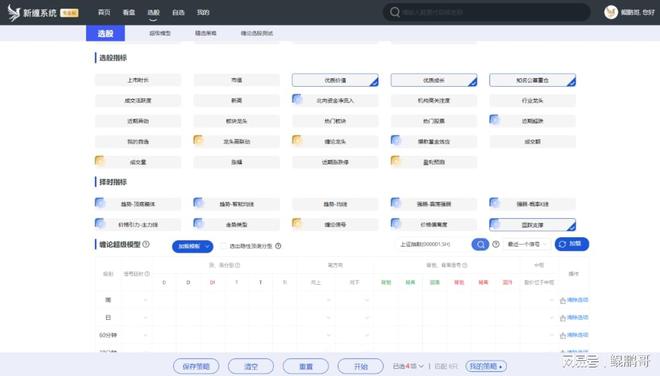Click the blue badge on 趋势-顶底 chip
The width and height of the screenshot is (660, 376).
click(100, 203)
